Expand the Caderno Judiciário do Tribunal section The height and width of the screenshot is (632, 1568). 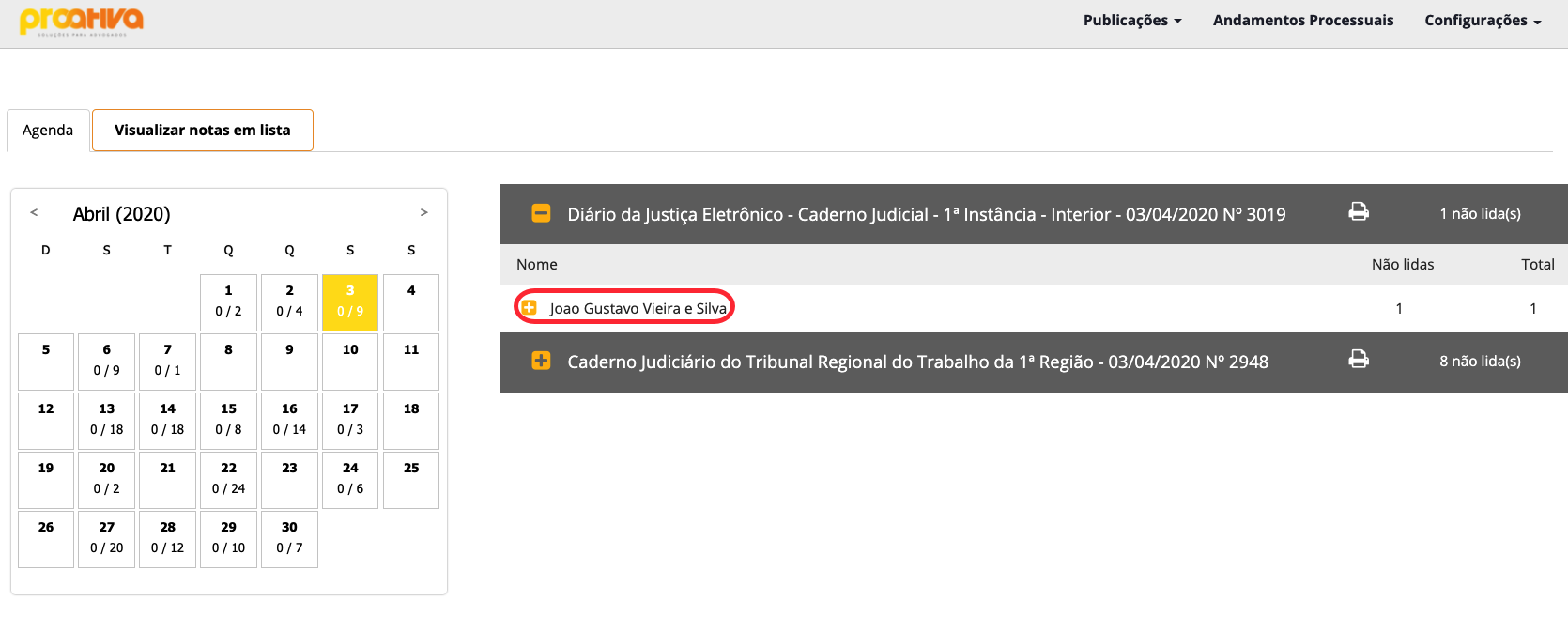click(541, 361)
